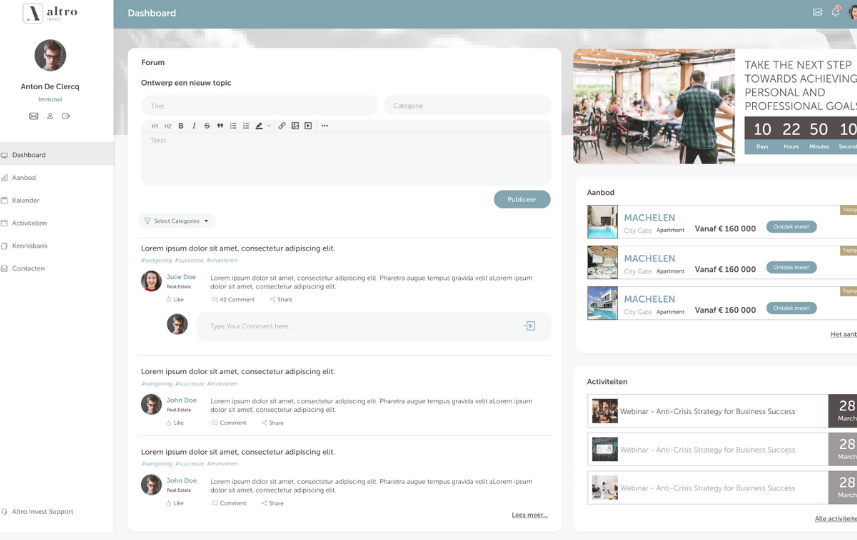Open the indoor pool listing thumbnail
Screen dimensions: 857x540
click(x=602, y=222)
